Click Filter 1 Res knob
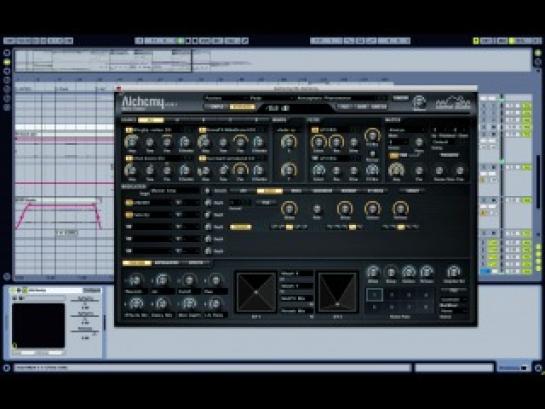545x409 pixels. pyautogui.click(x=336, y=142)
